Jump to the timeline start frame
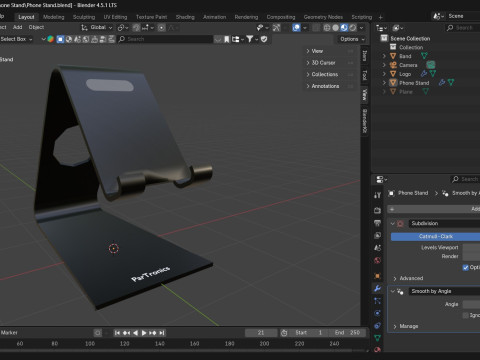 click(117, 333)
